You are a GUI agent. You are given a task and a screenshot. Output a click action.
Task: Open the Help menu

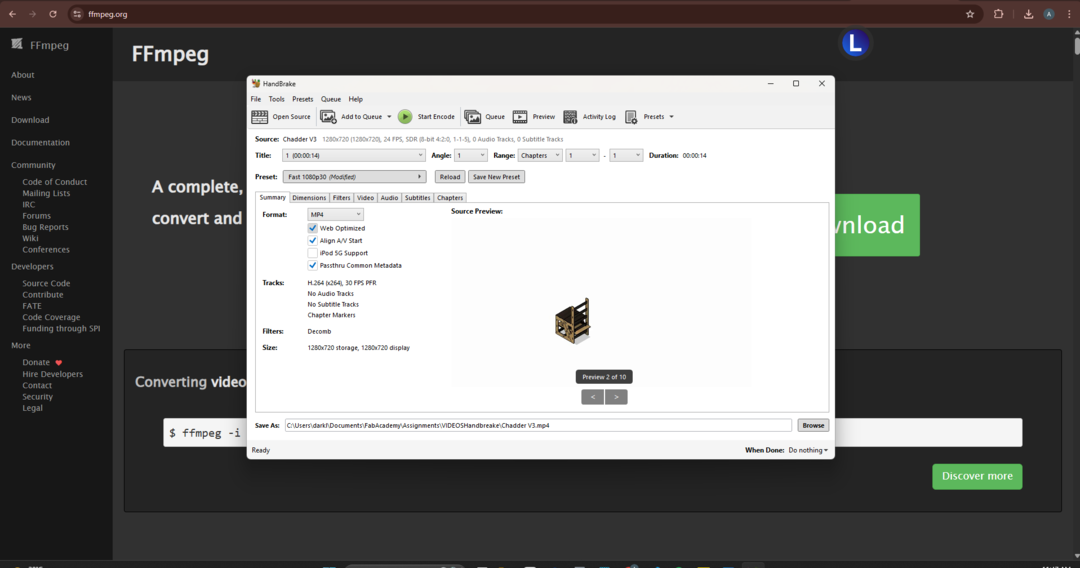[355, 99]
